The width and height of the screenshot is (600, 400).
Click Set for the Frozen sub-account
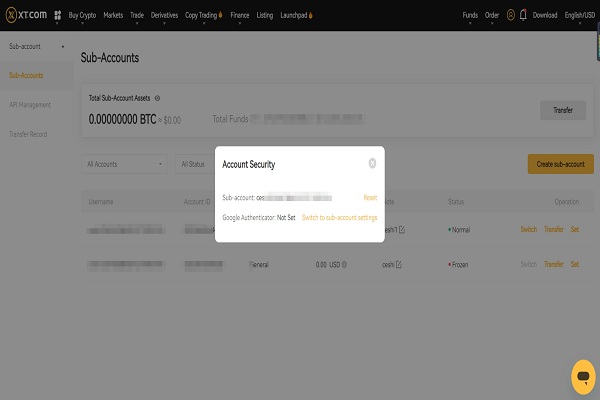(x=575, y=264)
